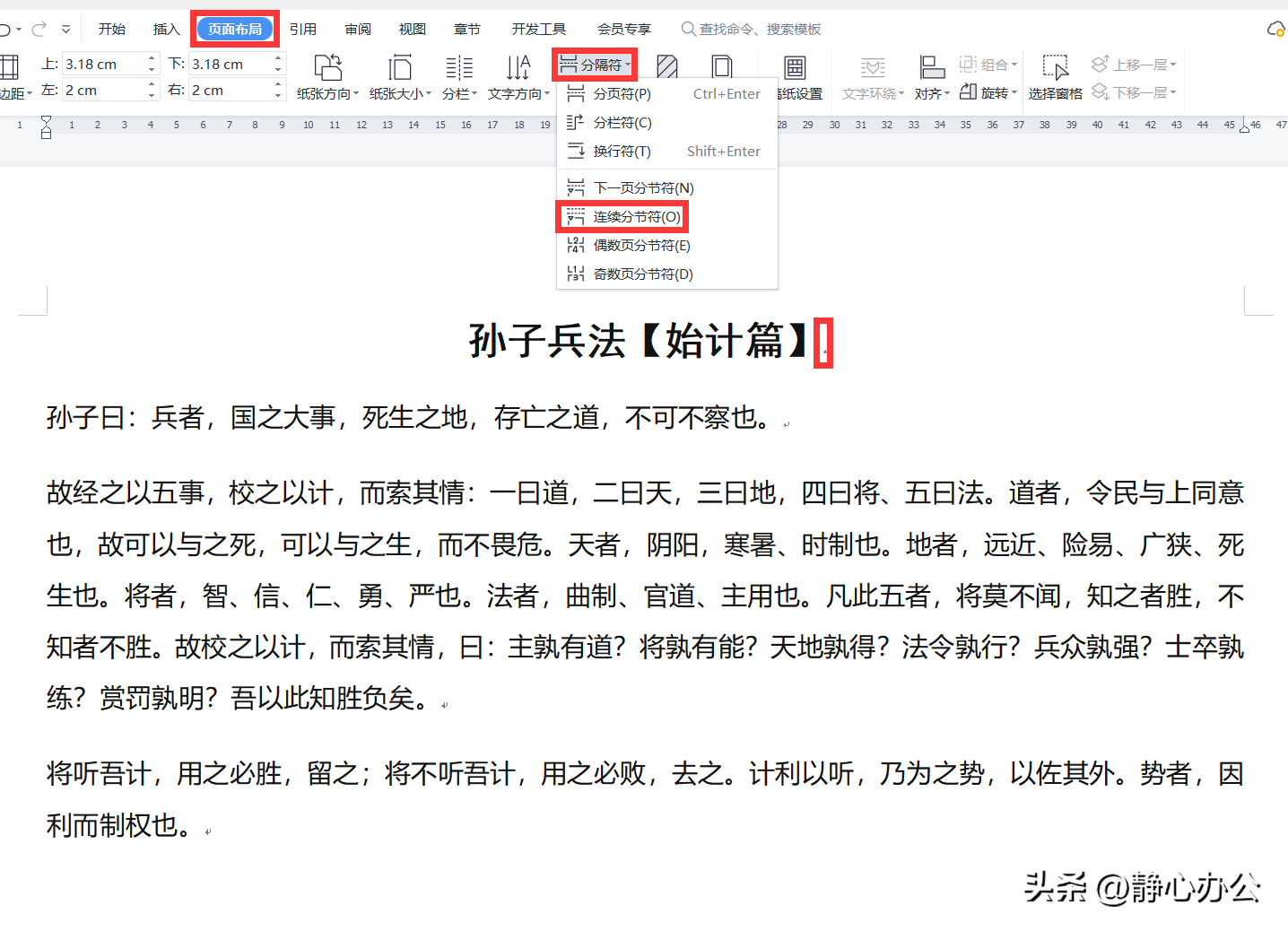The image size is (1288, 931).
Task: Open the rotate (旋转) dropdown
Action: pyautogui.click(x=988, y=92)
